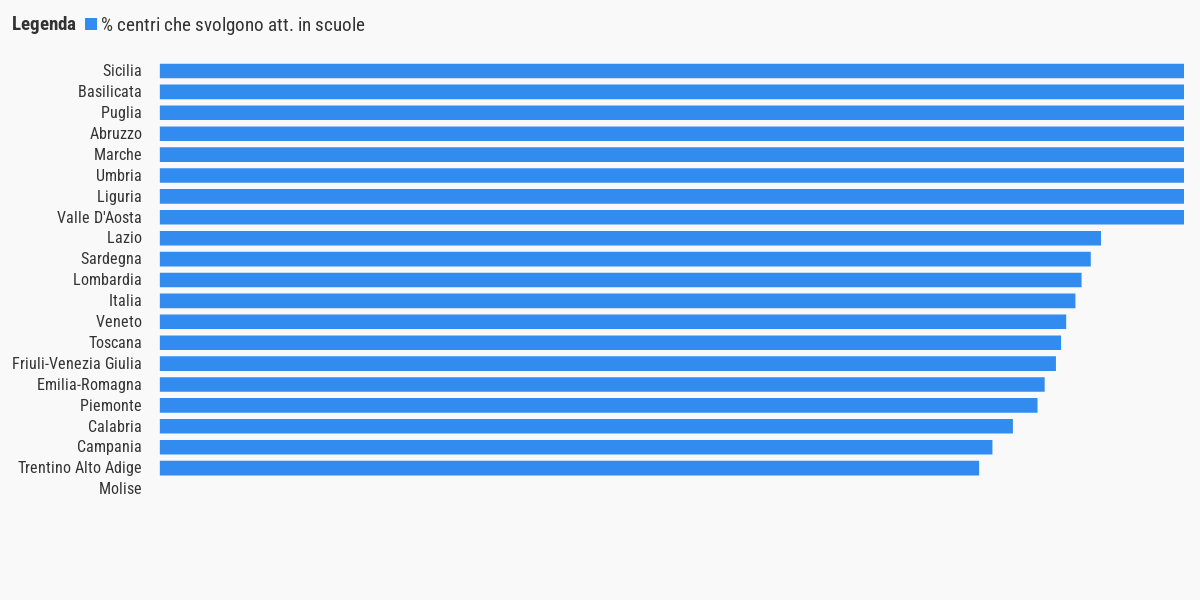Click the Trentino Alto Adige bar

(x=569, y=468)
